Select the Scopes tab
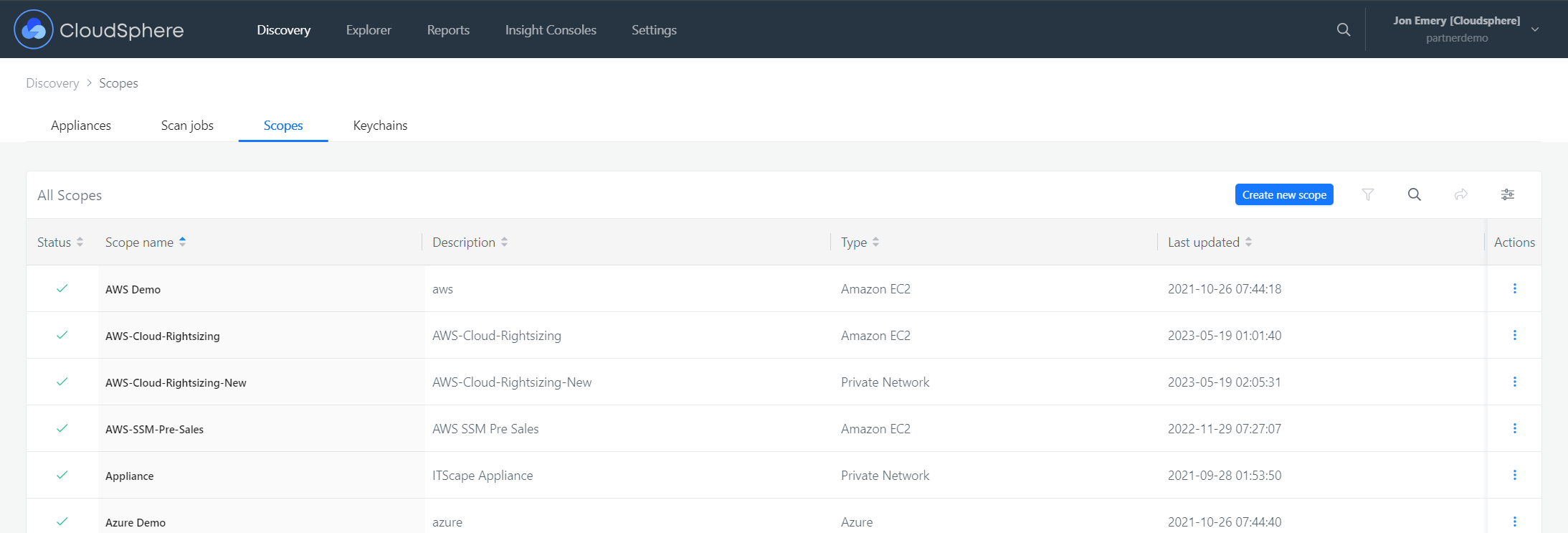 [x=283, y=126]
